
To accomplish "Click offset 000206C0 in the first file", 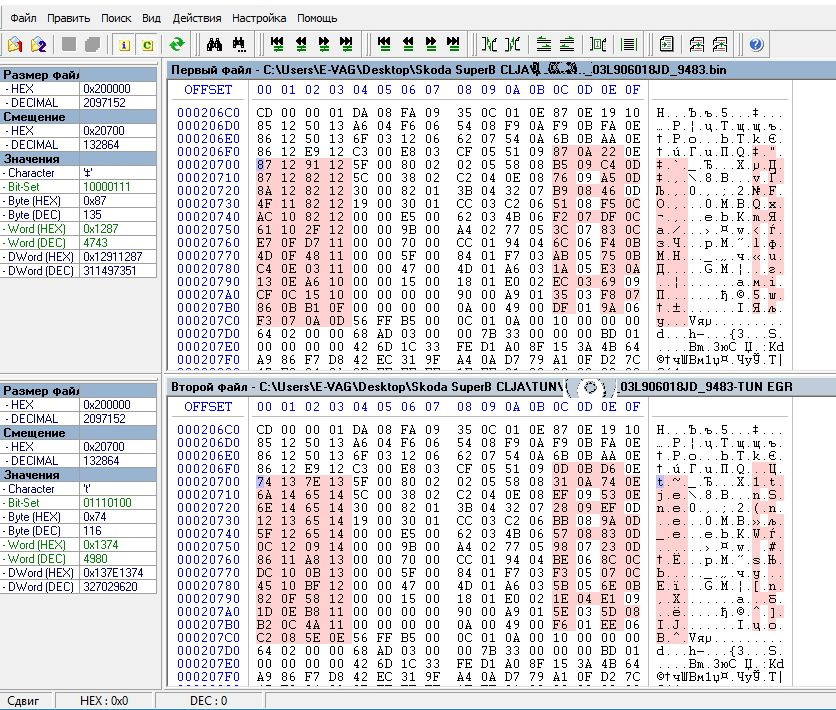I will click(x=208, y=112).
